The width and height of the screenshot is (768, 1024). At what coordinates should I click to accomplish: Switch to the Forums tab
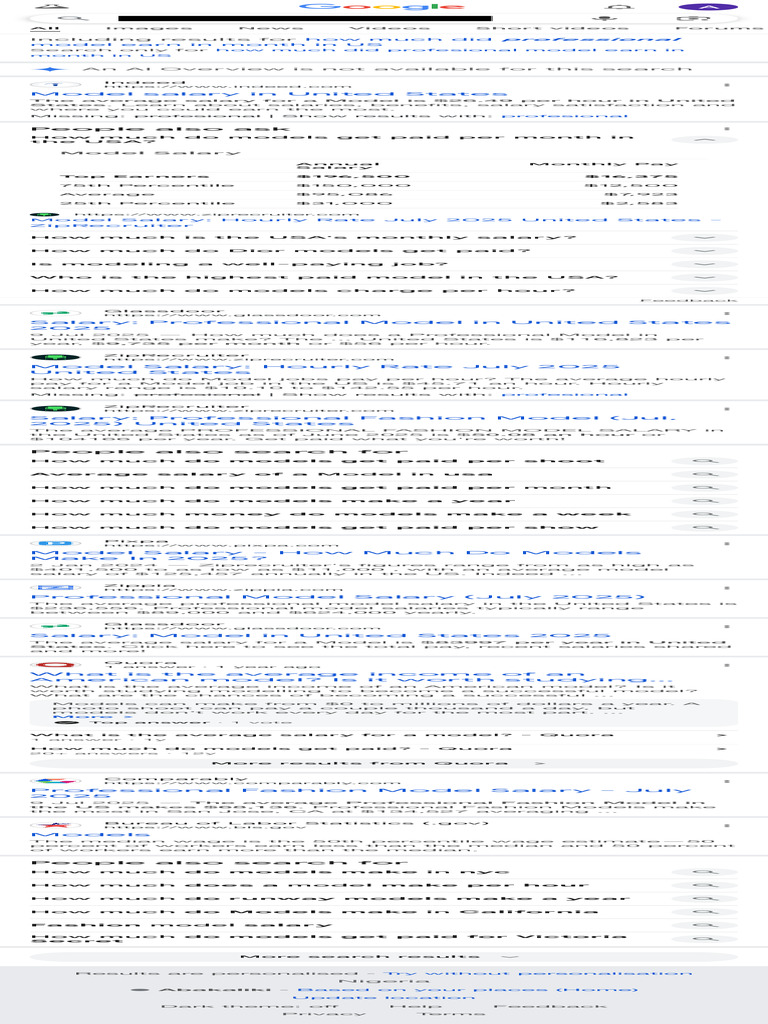(x=721, y=28)
